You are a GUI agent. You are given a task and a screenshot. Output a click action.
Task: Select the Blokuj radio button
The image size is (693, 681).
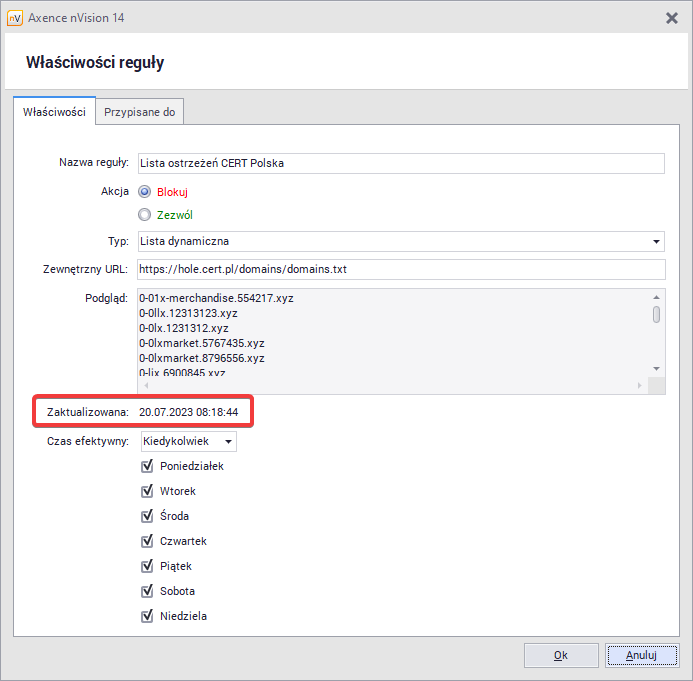coord(145,191)
